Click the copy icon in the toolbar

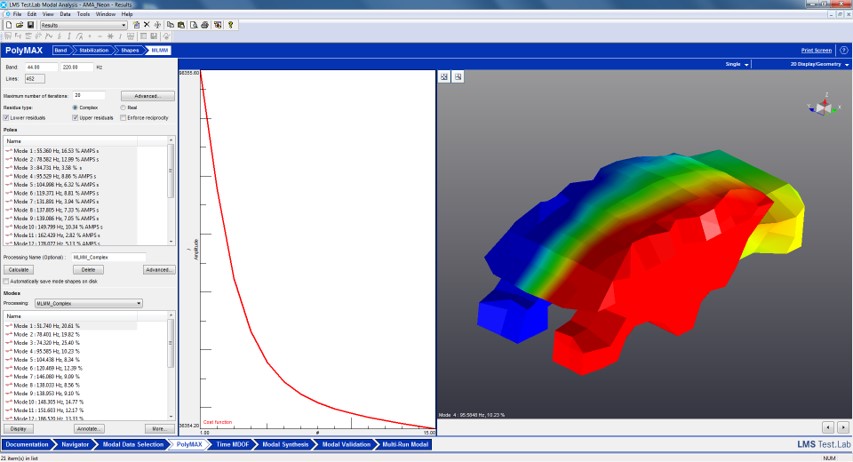[x=170, y=25]
